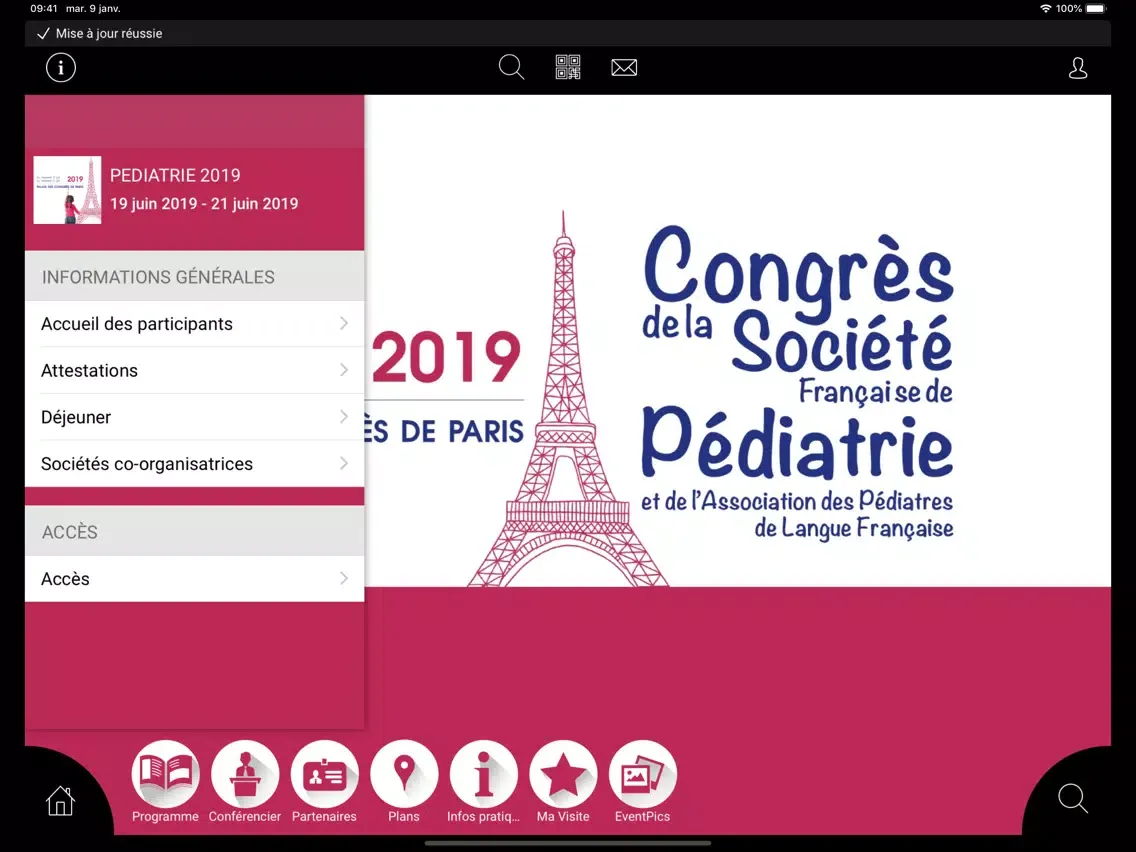
Task: Select the Accès menu entry
Action: 195,579
